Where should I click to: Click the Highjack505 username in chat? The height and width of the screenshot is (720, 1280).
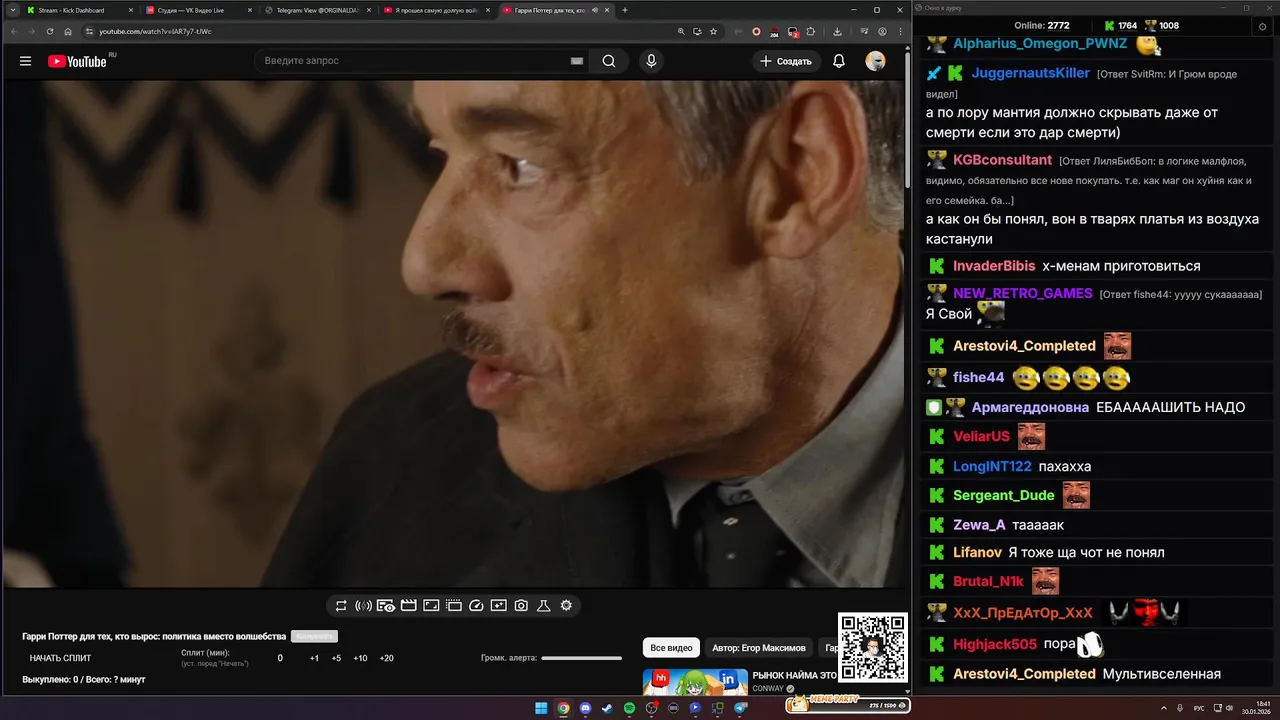coord(995,644)
